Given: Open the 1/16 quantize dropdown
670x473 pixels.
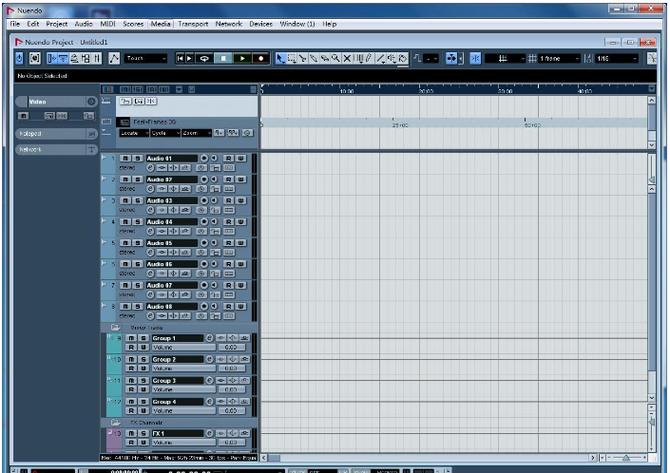Looking at the screenshot, I should point(616,58).
